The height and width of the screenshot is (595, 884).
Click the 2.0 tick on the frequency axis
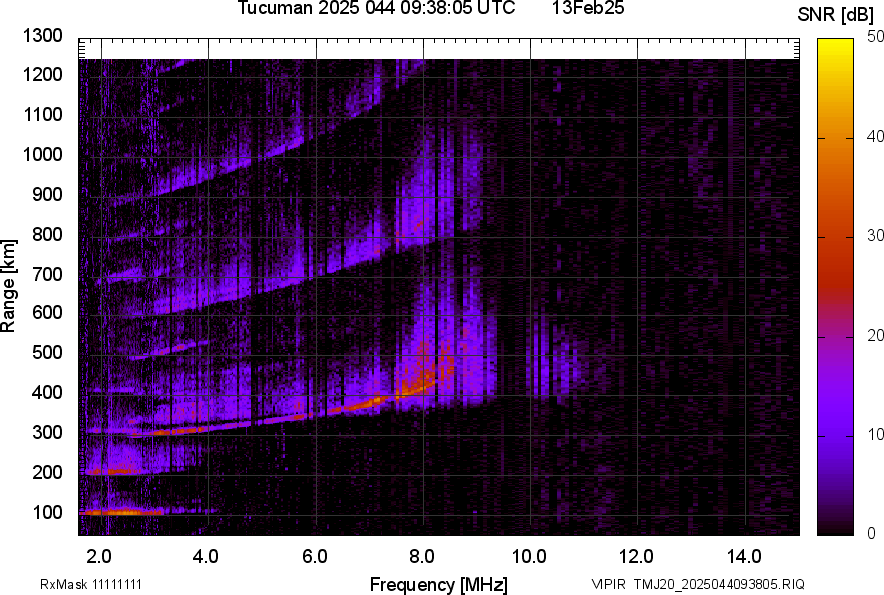pyautogui.click(x=101, y=555)
